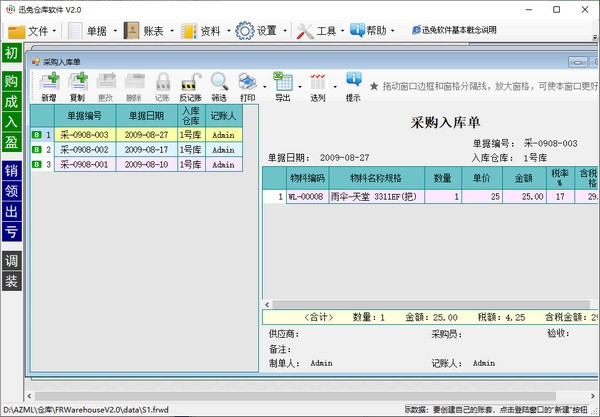Open the 帮助 menu
600x417 pixels.
pos(369,31)
